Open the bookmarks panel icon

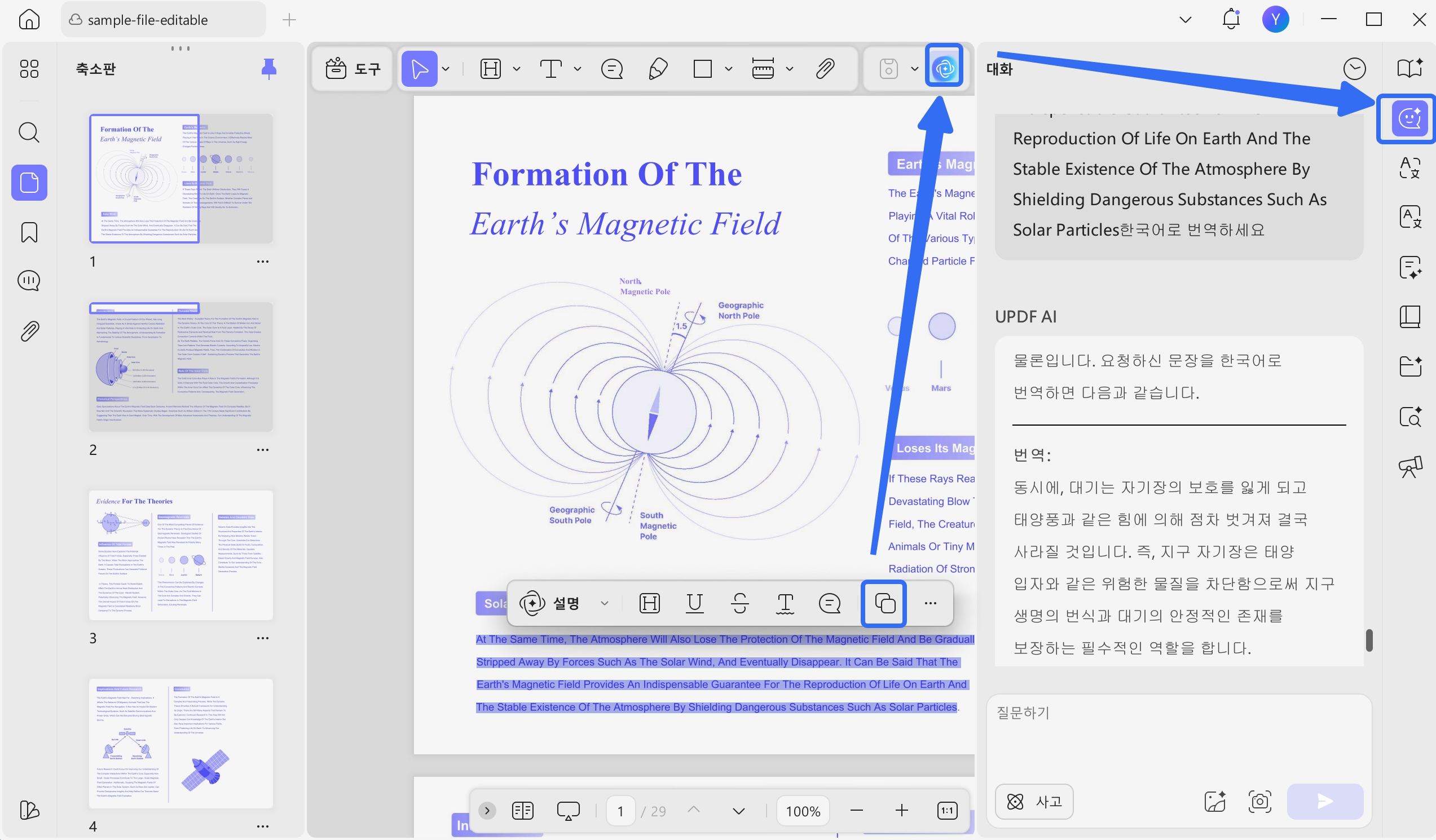(29, 232)
